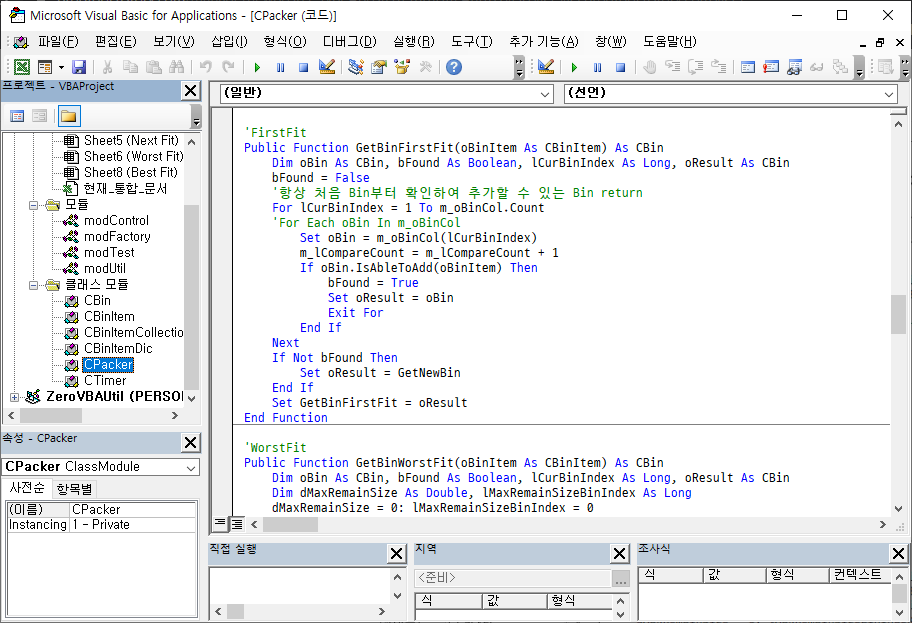Click the Step Out debug icon
Screen dimensions: 912x623
(x=719, y=67)
